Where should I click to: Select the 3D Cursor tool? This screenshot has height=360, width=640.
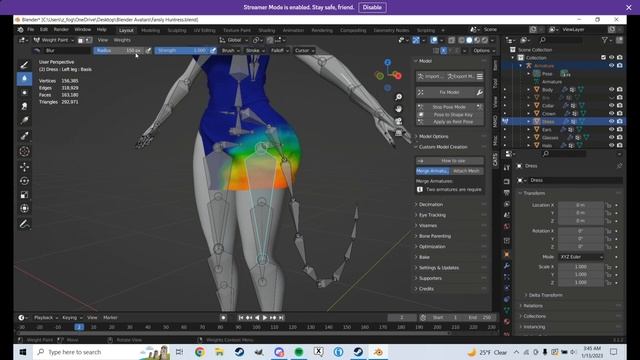coord(24,151)
